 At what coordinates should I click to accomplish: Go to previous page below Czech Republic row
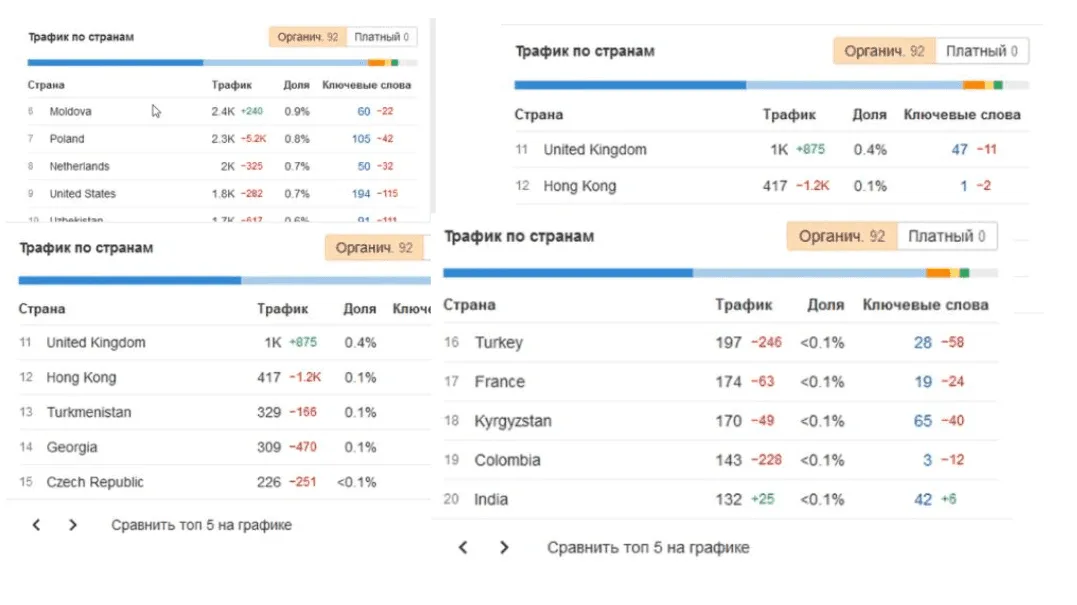pyautogui.click(x=36, y=525)
